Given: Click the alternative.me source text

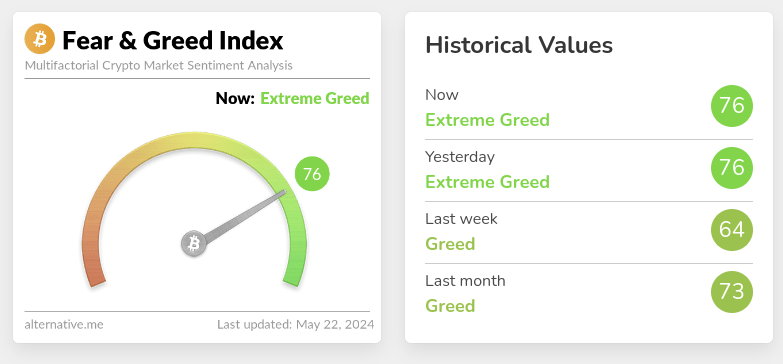Looking at the screenshot, I should pos(64,325).
